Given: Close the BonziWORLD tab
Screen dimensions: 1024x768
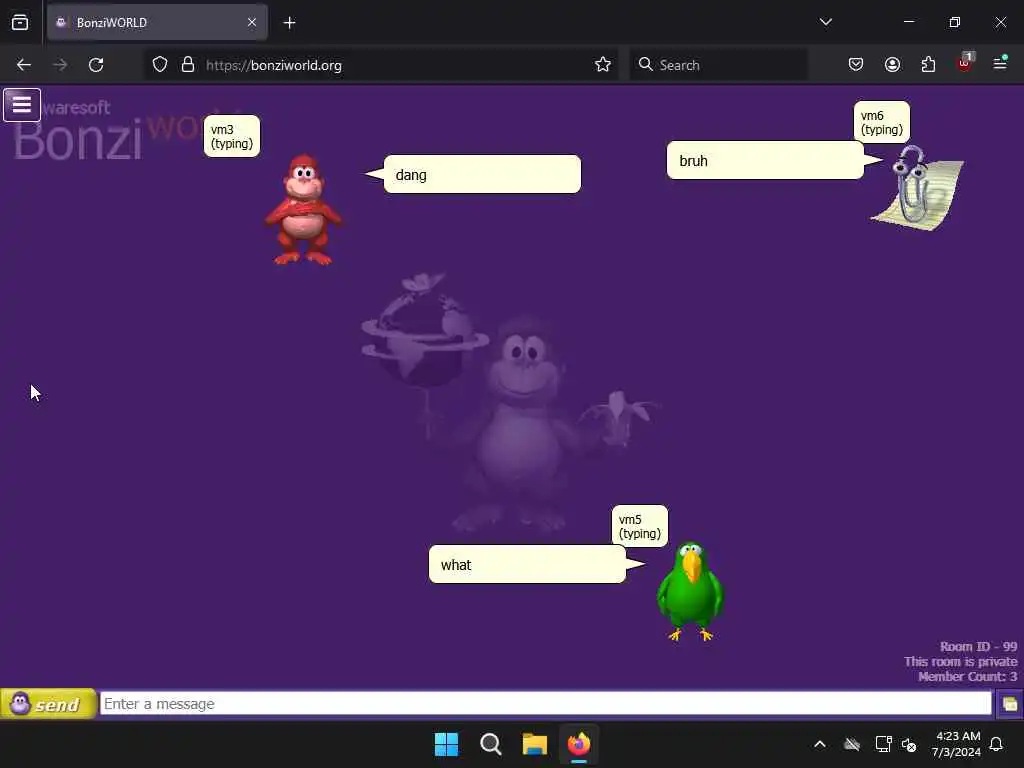Looking at the screenshot, I should [x=251, y=22].
